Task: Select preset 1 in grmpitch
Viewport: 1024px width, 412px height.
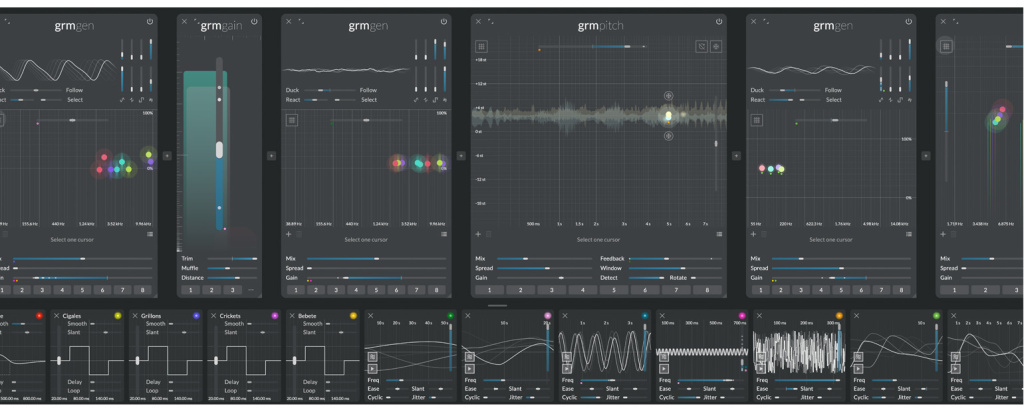Action: coord(489,290)
